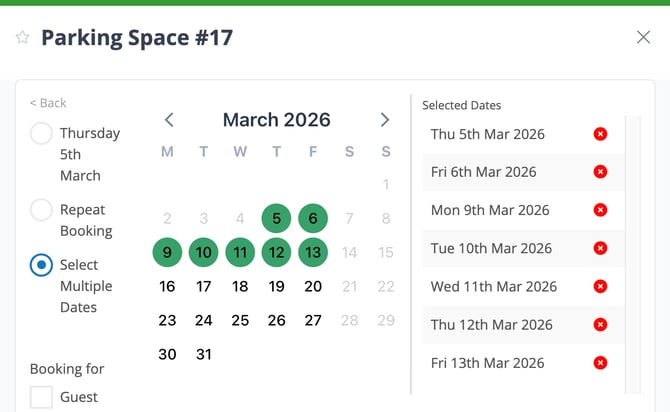Remove Tue 10th Mar 2026 selection
The height and width of the screenshot is (412, 670).
600,248
